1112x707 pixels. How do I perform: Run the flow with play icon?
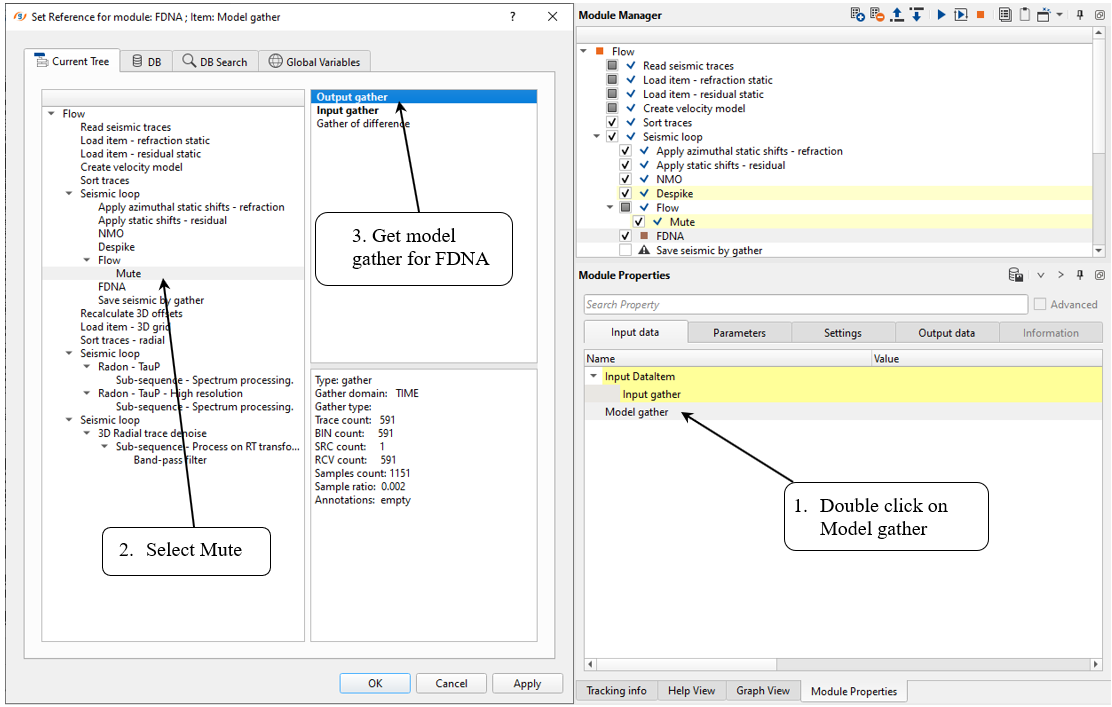pos(941,15)
